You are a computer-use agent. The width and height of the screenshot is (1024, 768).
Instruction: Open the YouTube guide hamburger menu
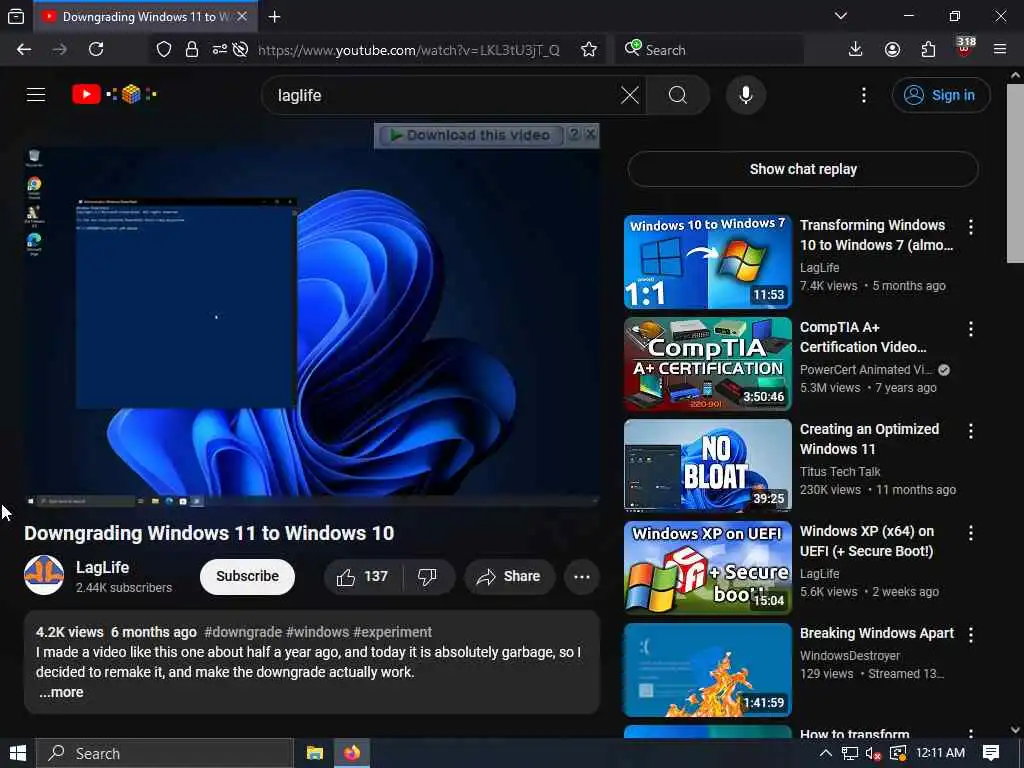tap(36, 95)
